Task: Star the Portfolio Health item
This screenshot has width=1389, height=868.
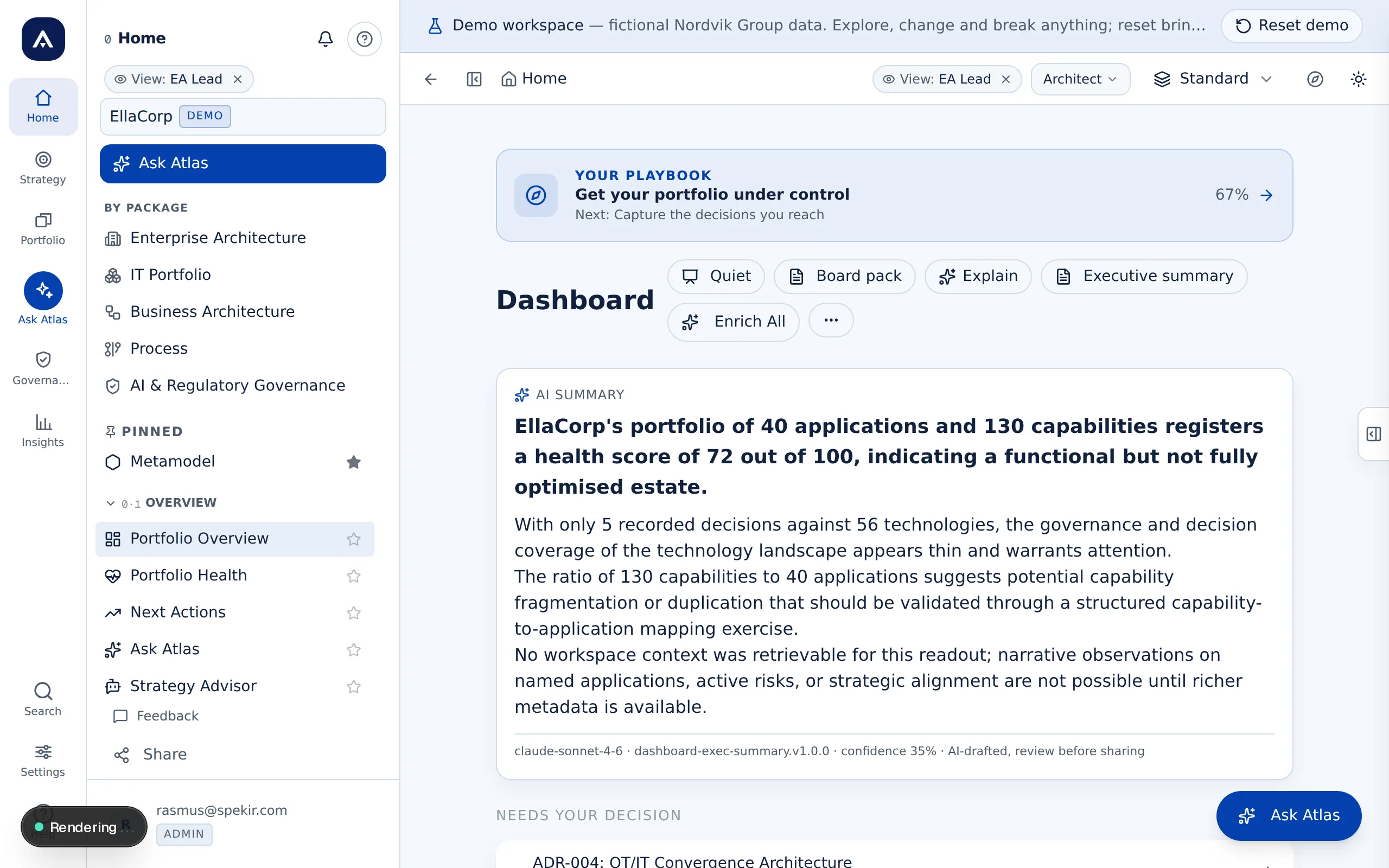Action: coord(354,576)
